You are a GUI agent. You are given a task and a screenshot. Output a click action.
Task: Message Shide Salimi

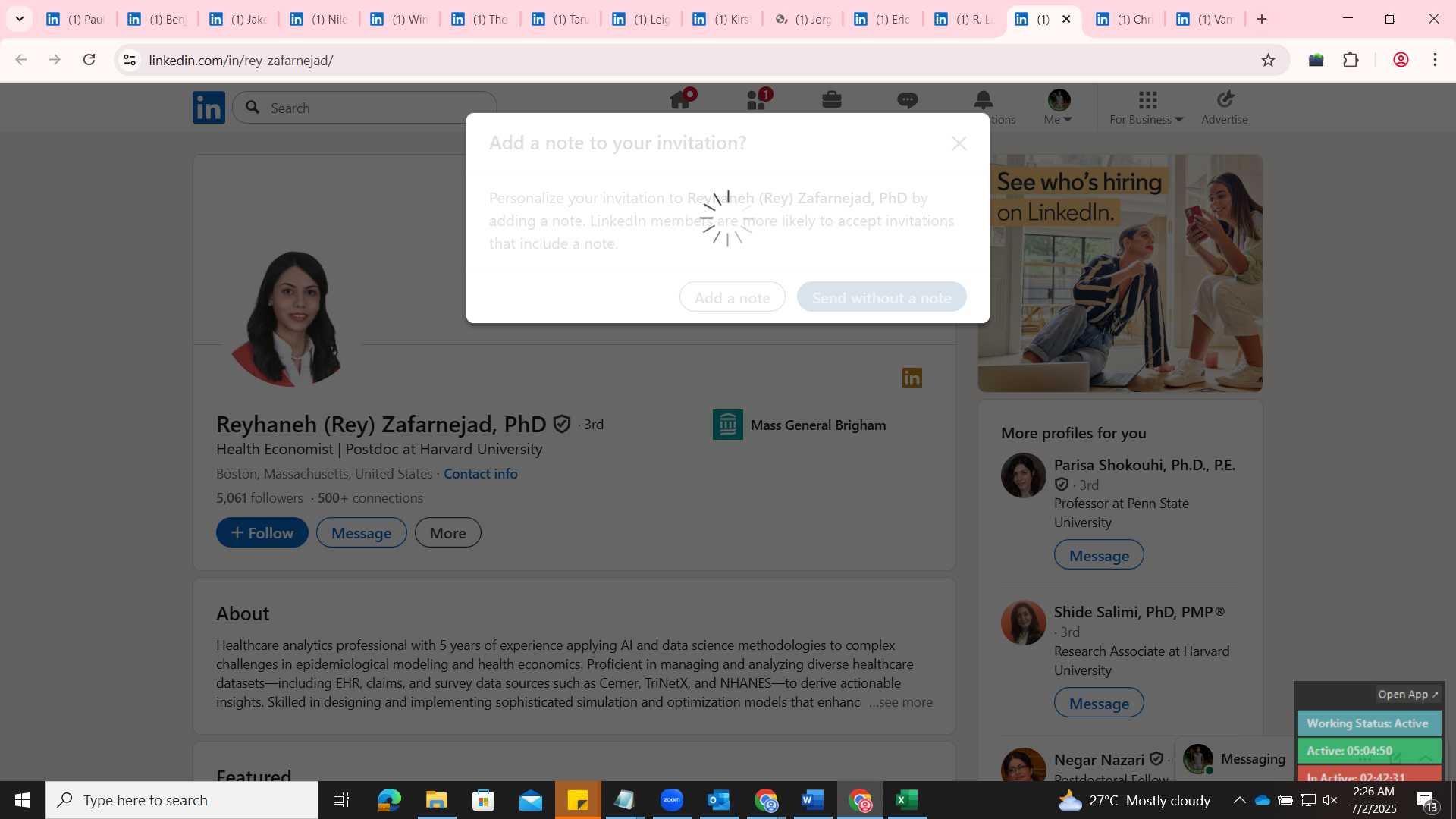pyautogui.click(x=1099, y=703)
